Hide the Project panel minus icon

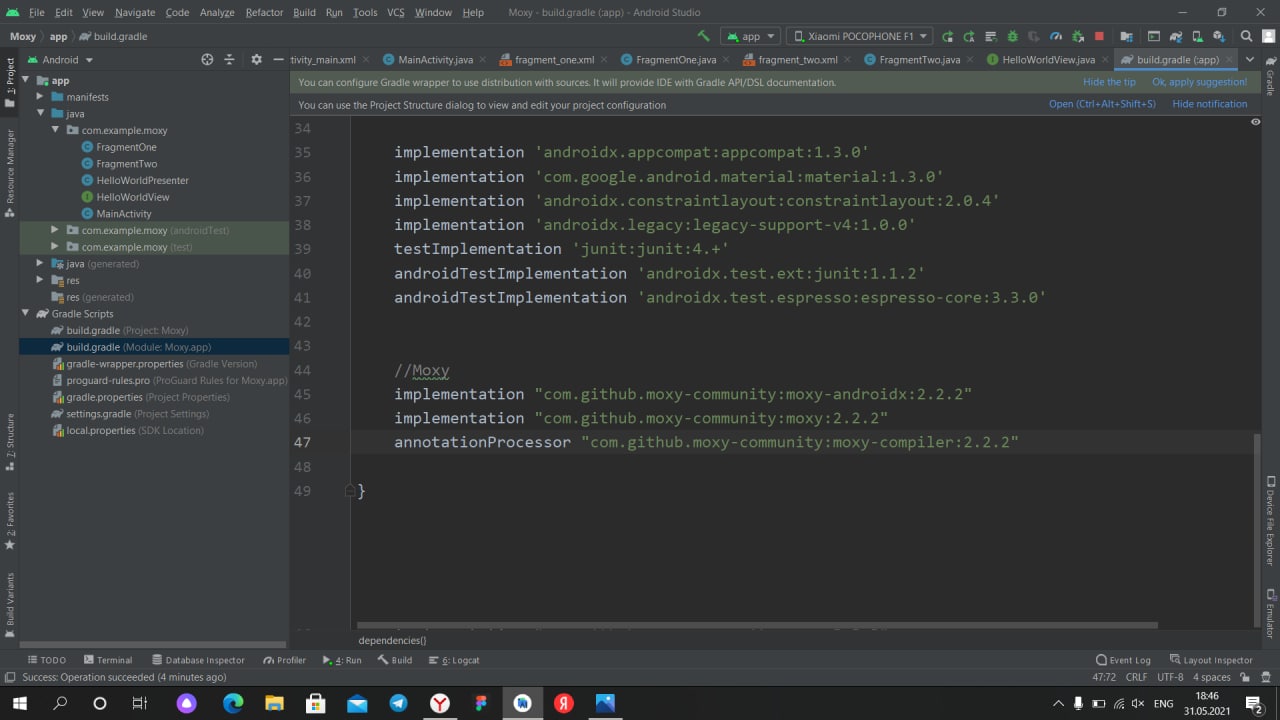[279, 60]
